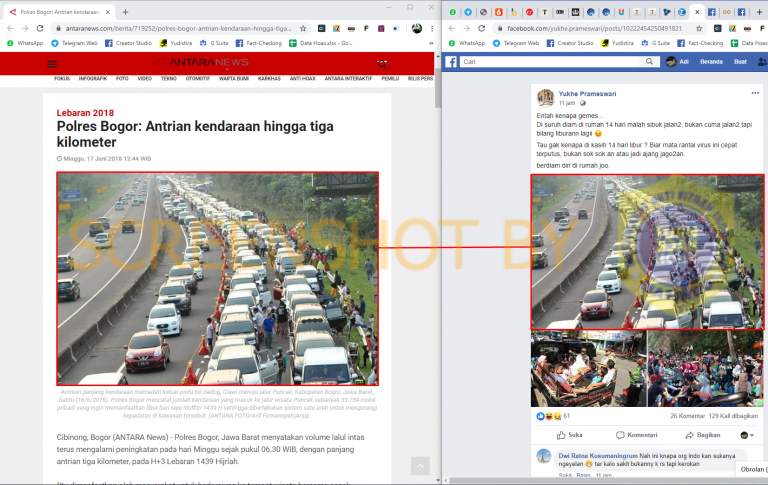Screen dimensions: 768x485
Task: Bookmark the Facebook page with the star
Action: click(x=699, y=28)
